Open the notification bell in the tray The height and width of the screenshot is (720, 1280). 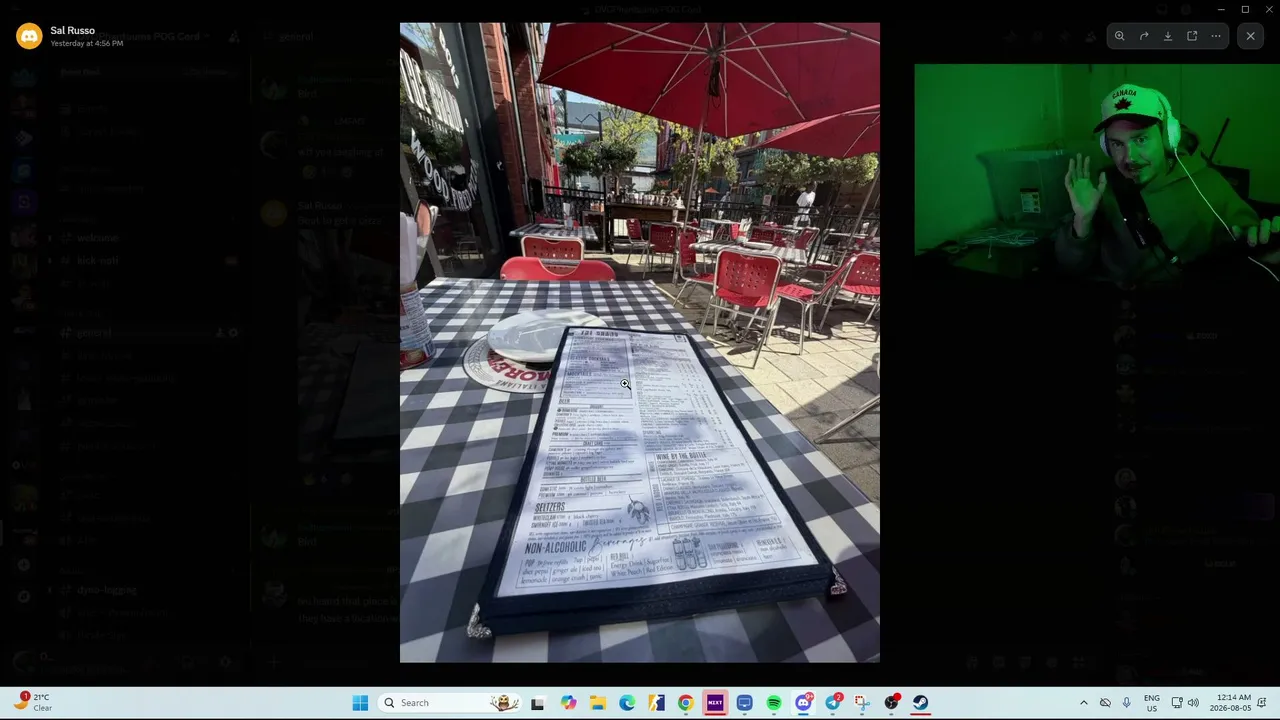tap(1262, 703)
